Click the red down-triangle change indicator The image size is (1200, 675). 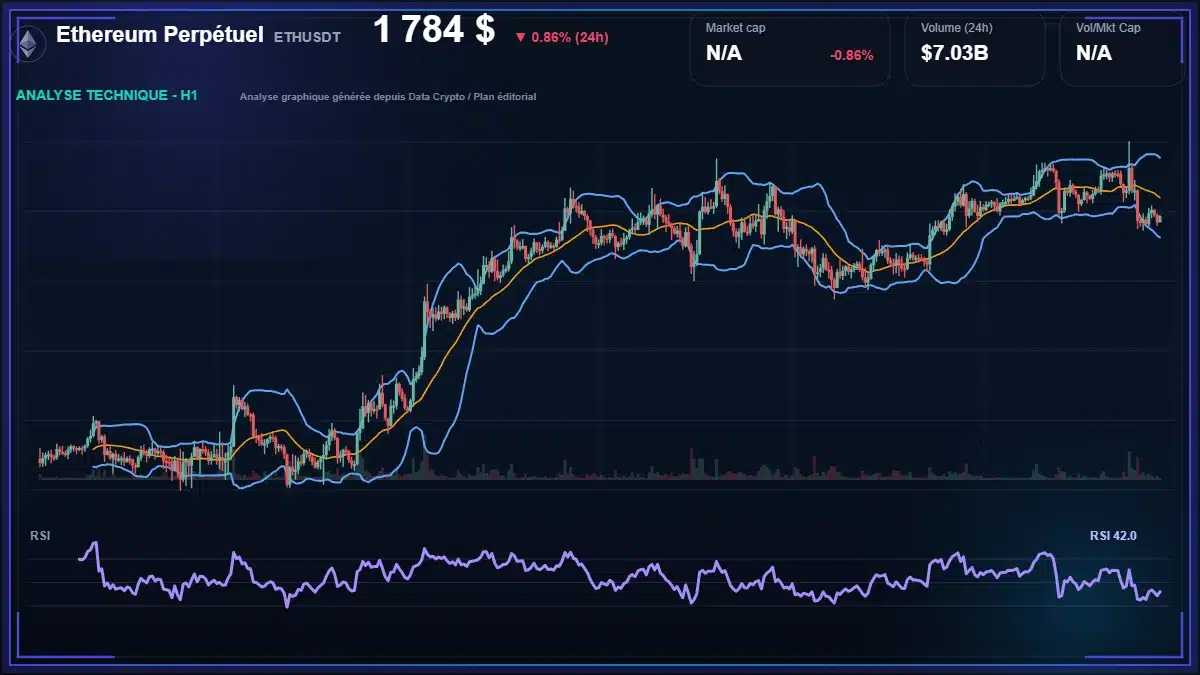pyautogui.click(x=520, y=38)
